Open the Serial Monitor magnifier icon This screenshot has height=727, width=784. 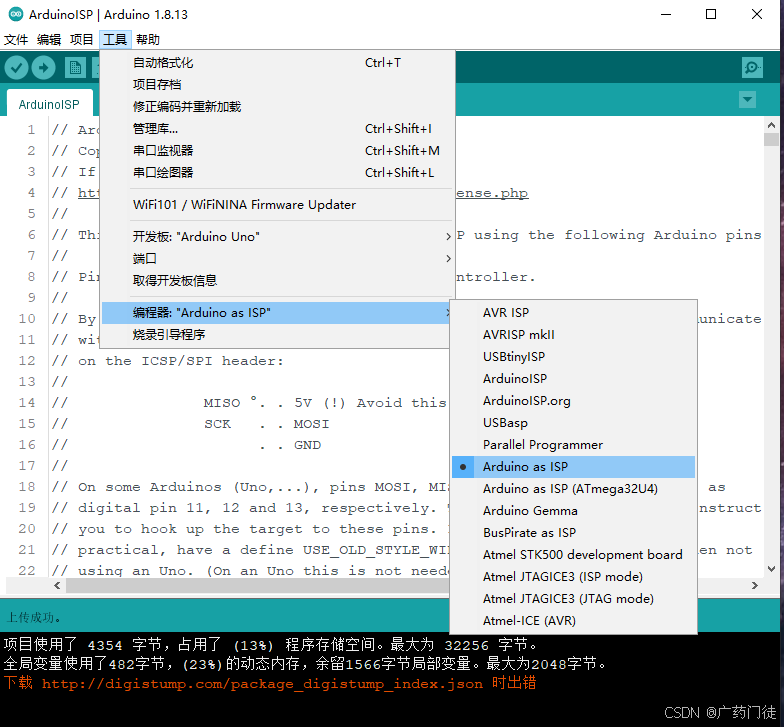(x=752, y=68)
